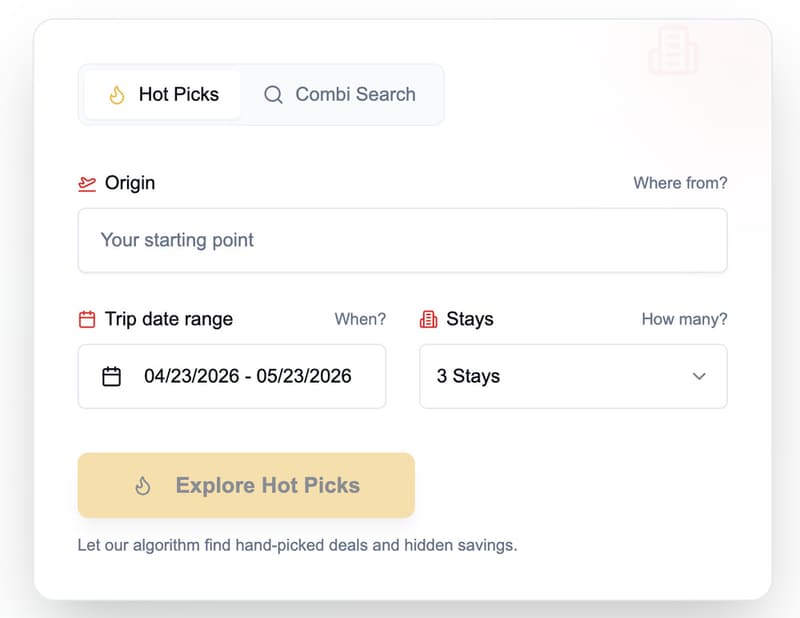This screenshot has height=618, width=800.
Task: Click the When? hint text
Action: pyautogui.click(x=360, y=320)
